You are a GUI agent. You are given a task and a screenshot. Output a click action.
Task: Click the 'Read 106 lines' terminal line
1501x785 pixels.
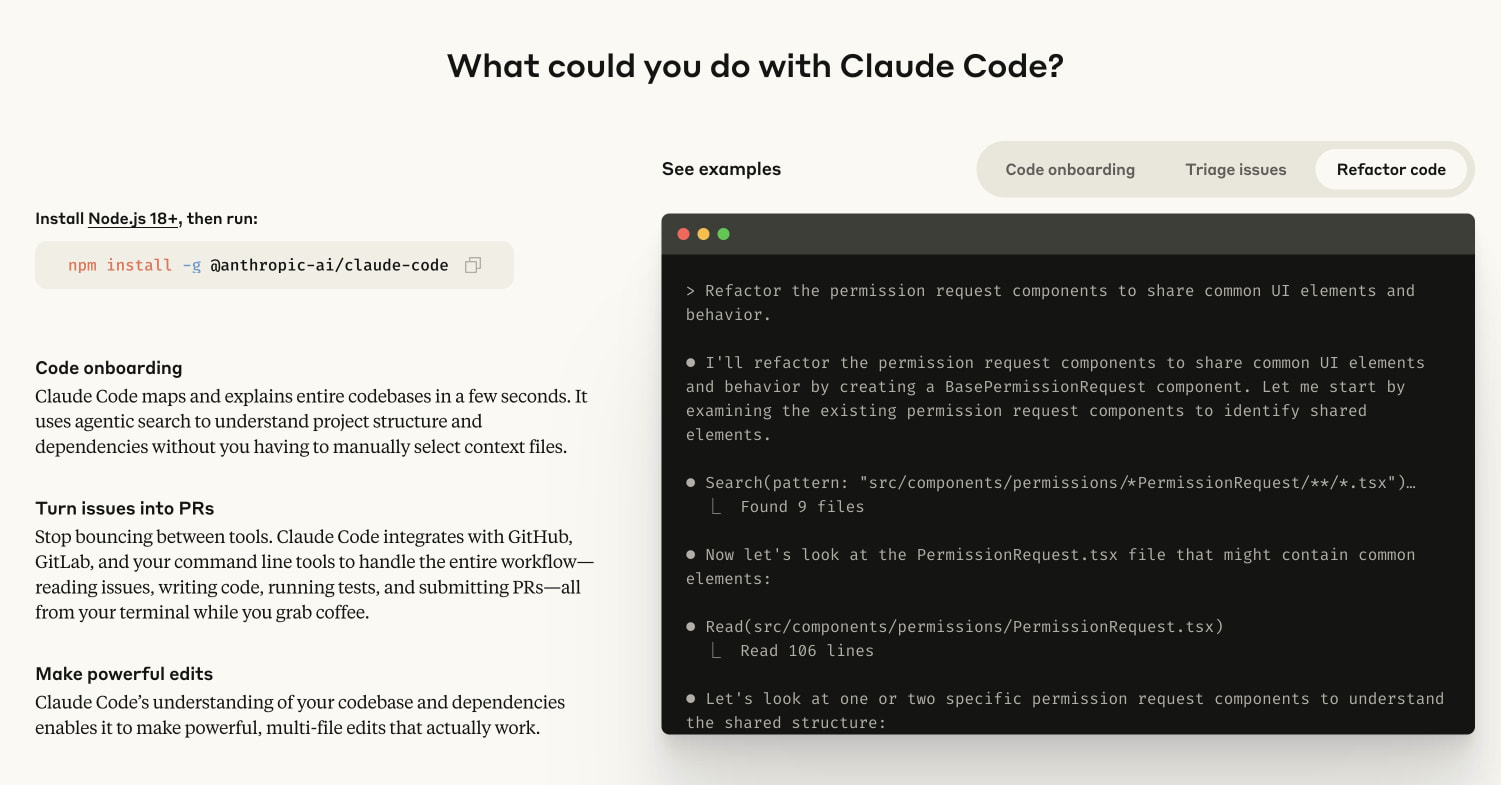pos(807,650)
